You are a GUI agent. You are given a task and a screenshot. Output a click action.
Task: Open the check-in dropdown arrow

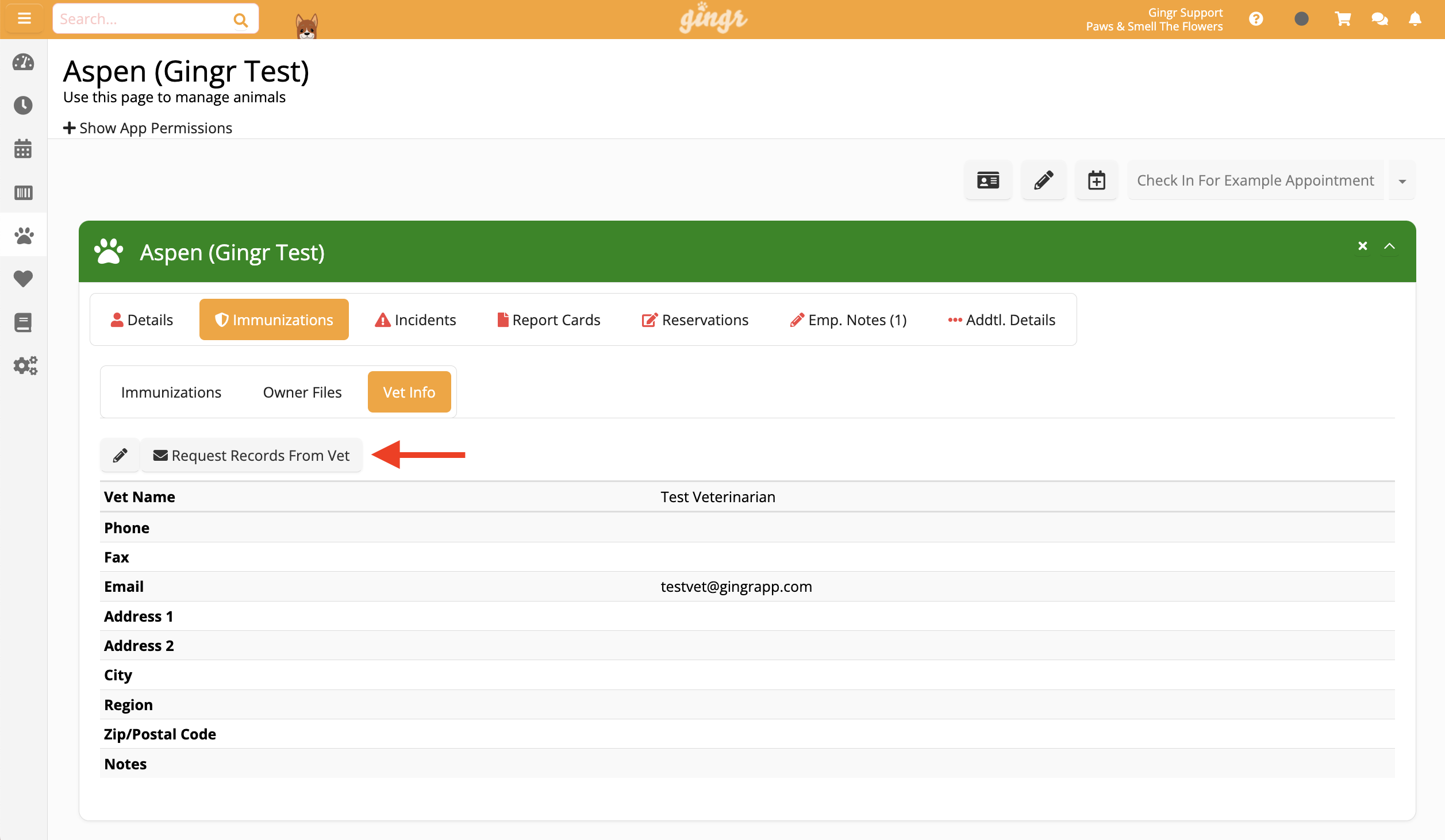(x=1402, y=181)
